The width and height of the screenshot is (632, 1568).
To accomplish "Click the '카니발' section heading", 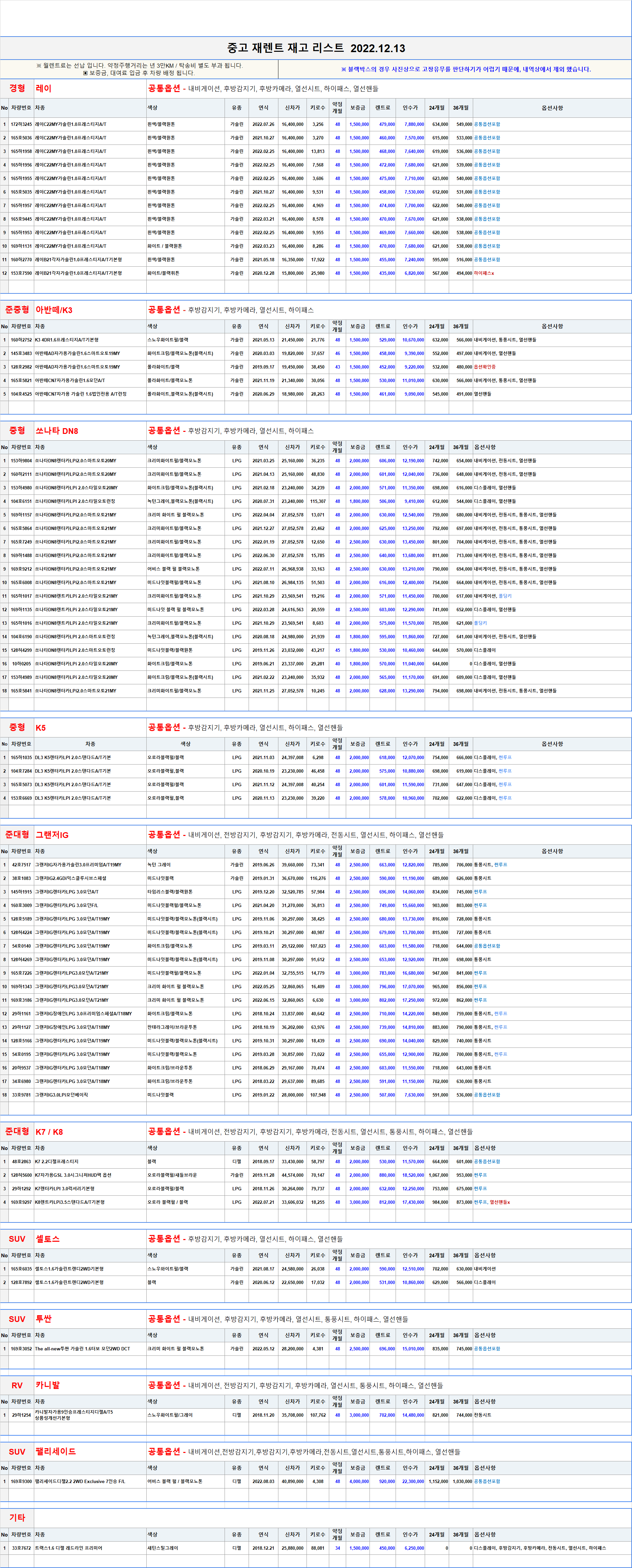I will click(x=47, y=1385).
